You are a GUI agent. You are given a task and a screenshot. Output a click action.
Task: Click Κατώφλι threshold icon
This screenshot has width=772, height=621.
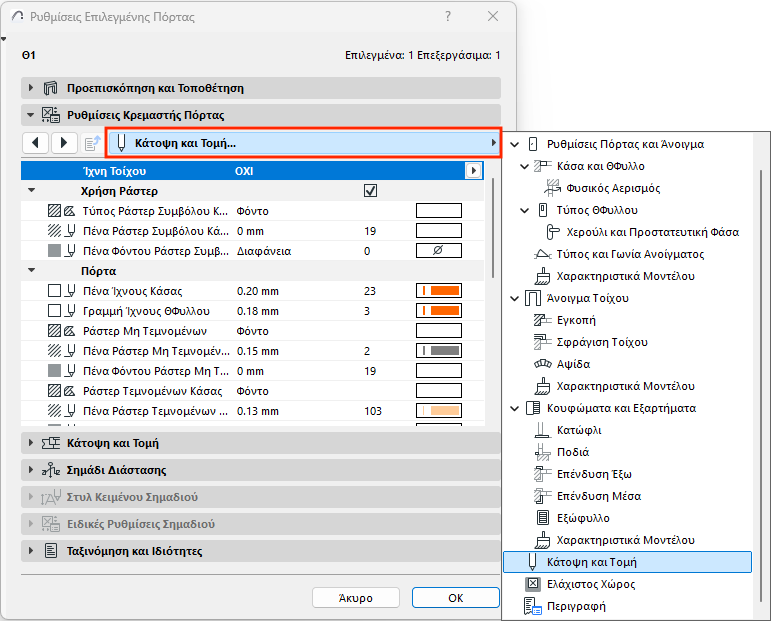pyautogui.click(x=543, y=430)
